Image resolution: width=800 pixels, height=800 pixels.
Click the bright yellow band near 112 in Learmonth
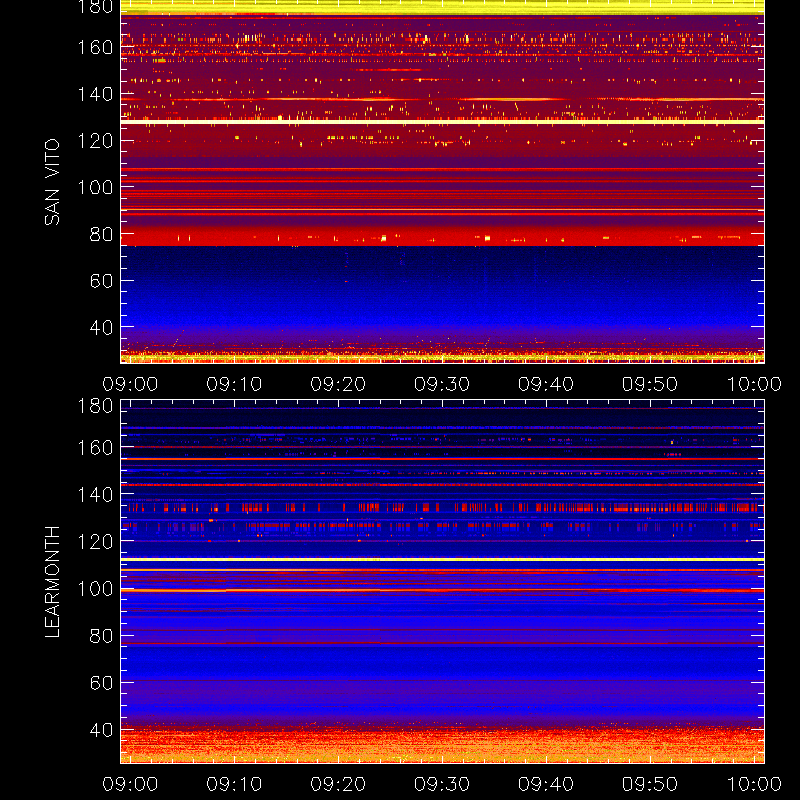(x=442, y=560)
